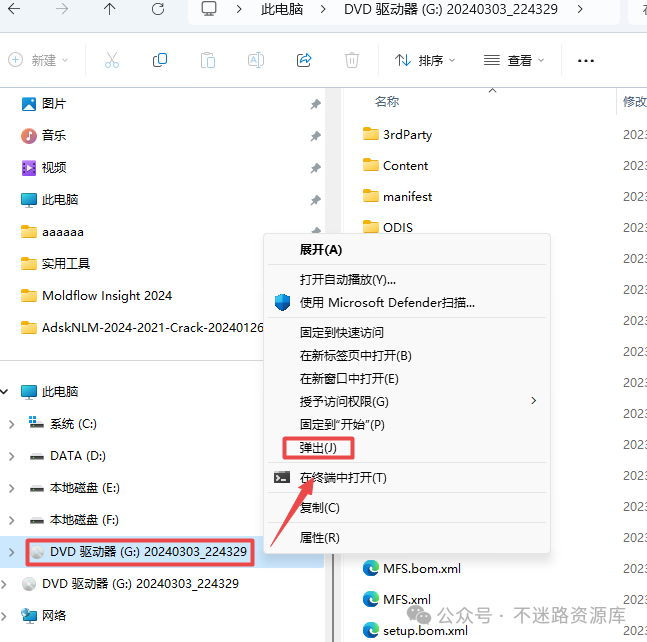Click 此电脑 in the address breadcrumb
647x642 pixels.
282,9
